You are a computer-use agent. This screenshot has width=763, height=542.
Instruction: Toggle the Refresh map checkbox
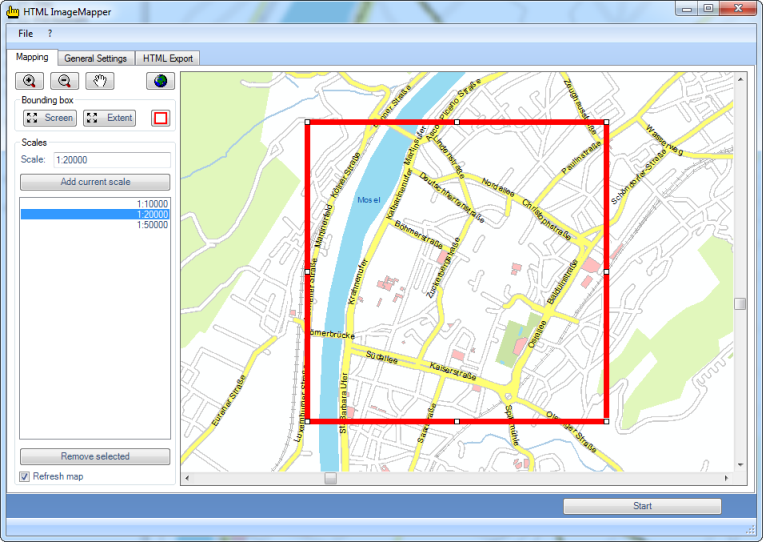pos(25,476)
